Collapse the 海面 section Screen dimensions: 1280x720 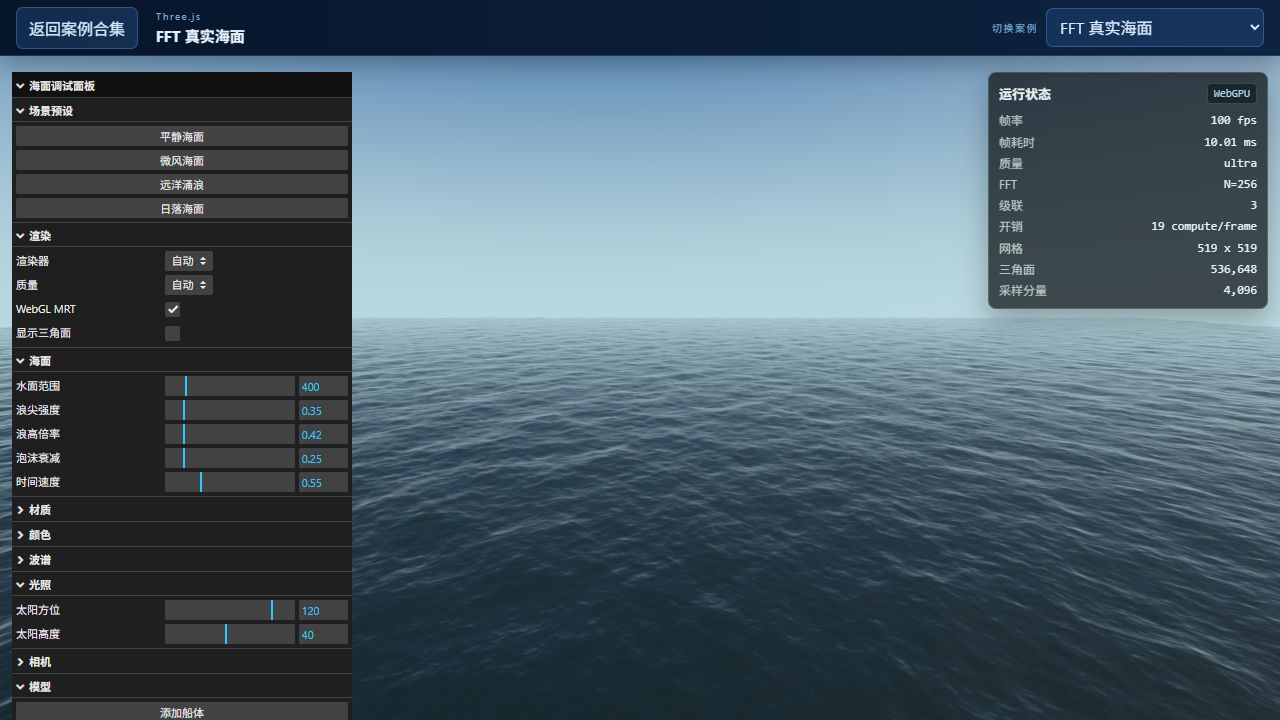(x=182, y=361)
